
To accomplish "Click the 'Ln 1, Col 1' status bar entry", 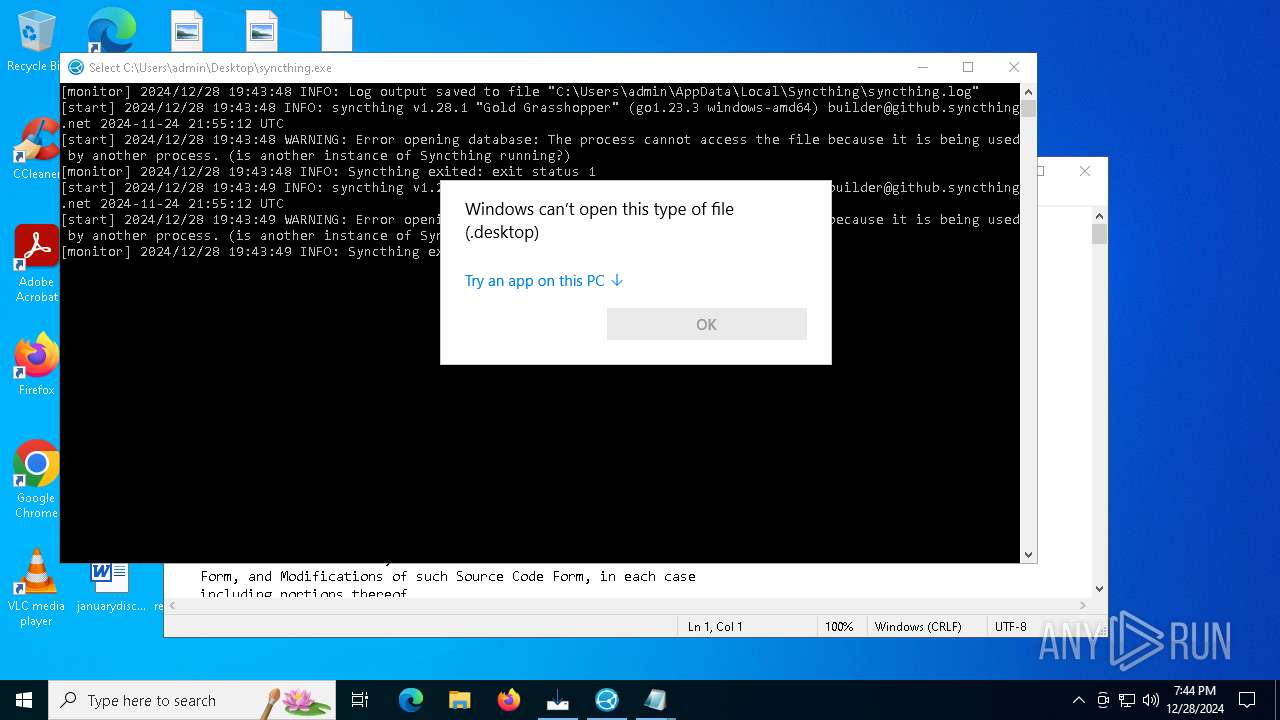I will pos(715,627).
